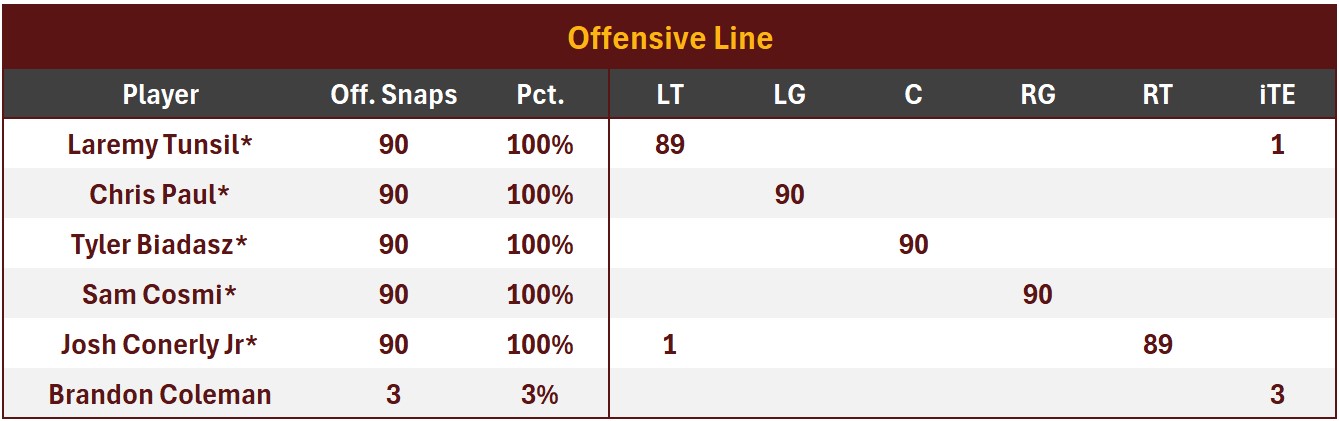
Task: Select the Laremy Tunsil player name
Action: pyautogui.click(x=160, y=145)
